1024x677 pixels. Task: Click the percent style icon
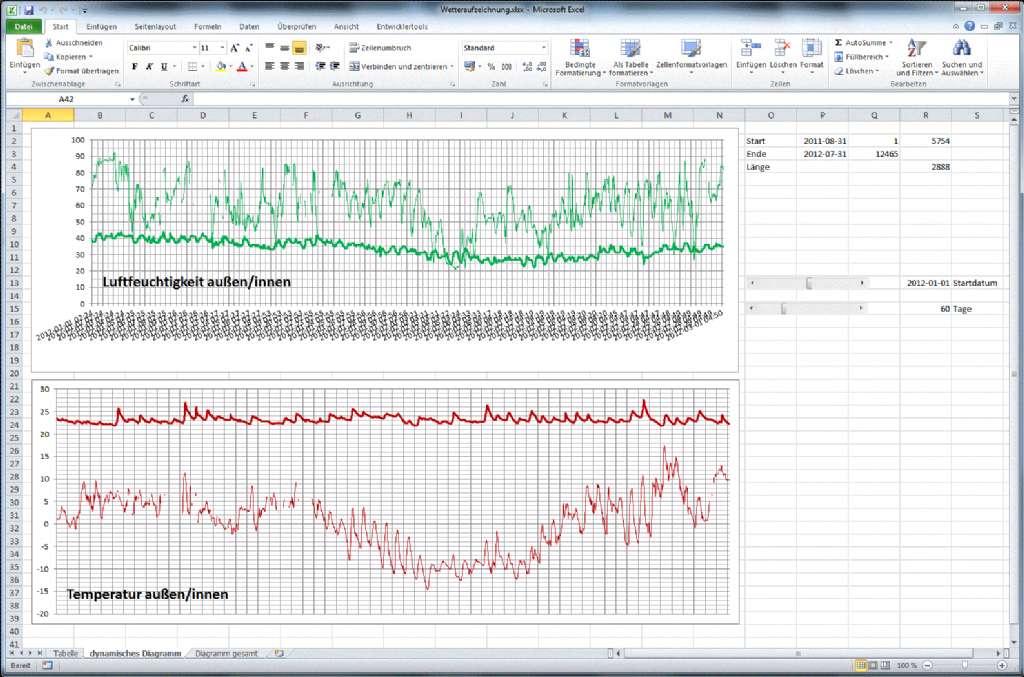point(491,67)
